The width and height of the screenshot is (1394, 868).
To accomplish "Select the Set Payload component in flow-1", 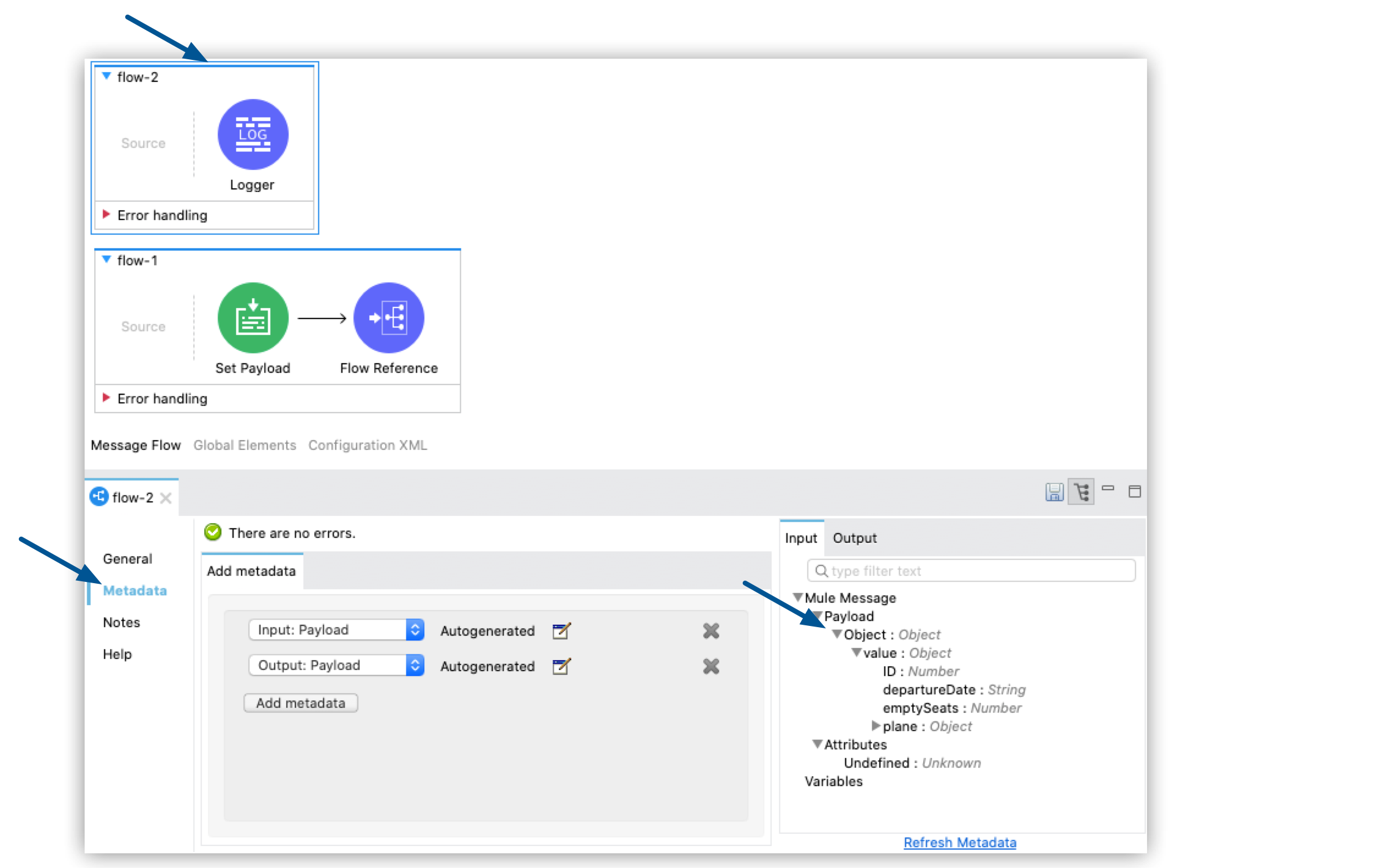I will 253,318.
